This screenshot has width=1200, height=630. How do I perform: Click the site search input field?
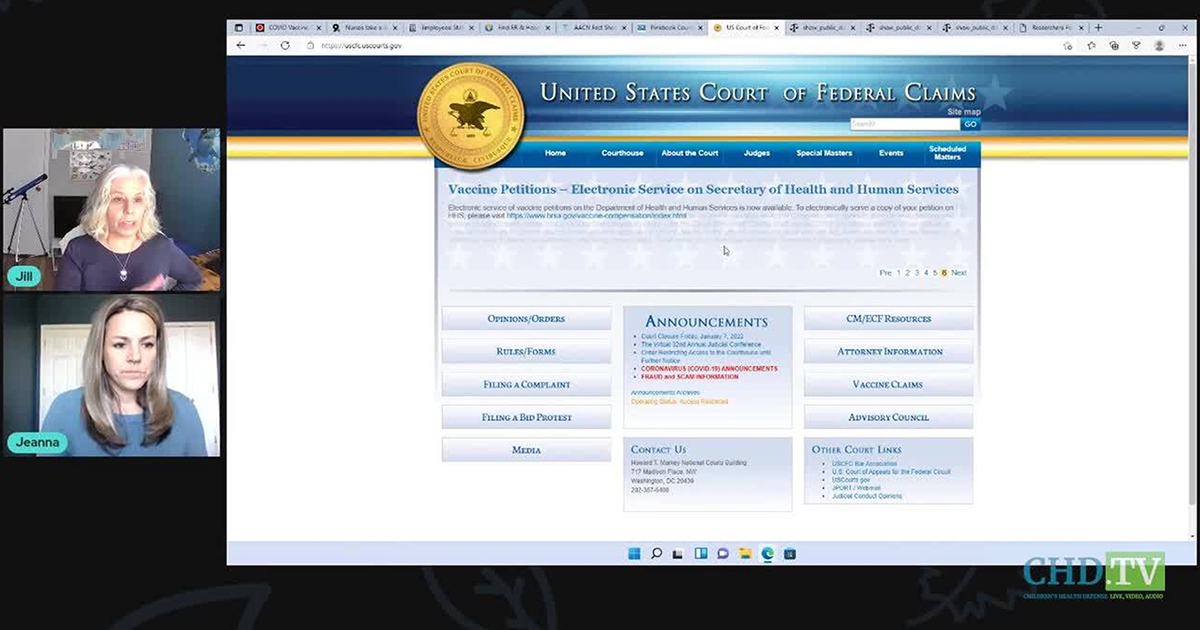click(x=904, y=125)
